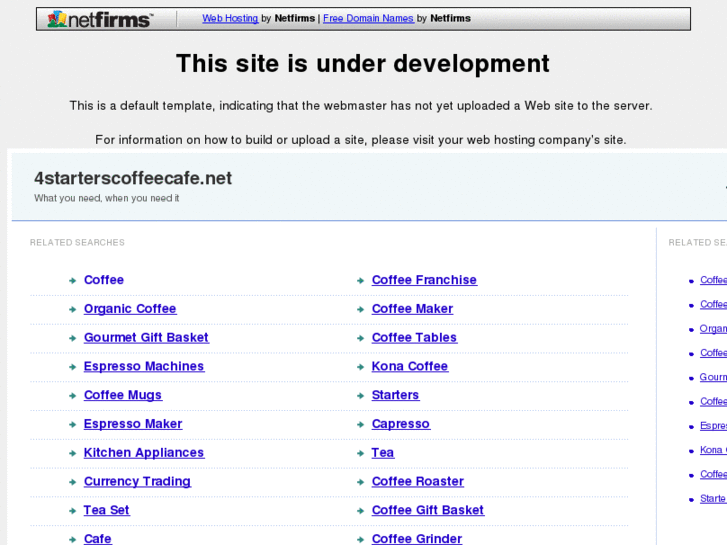Open the Currency Trading link
Viewport: 727px width, 545px height.
pyautogui.click(x=137, y=481)
